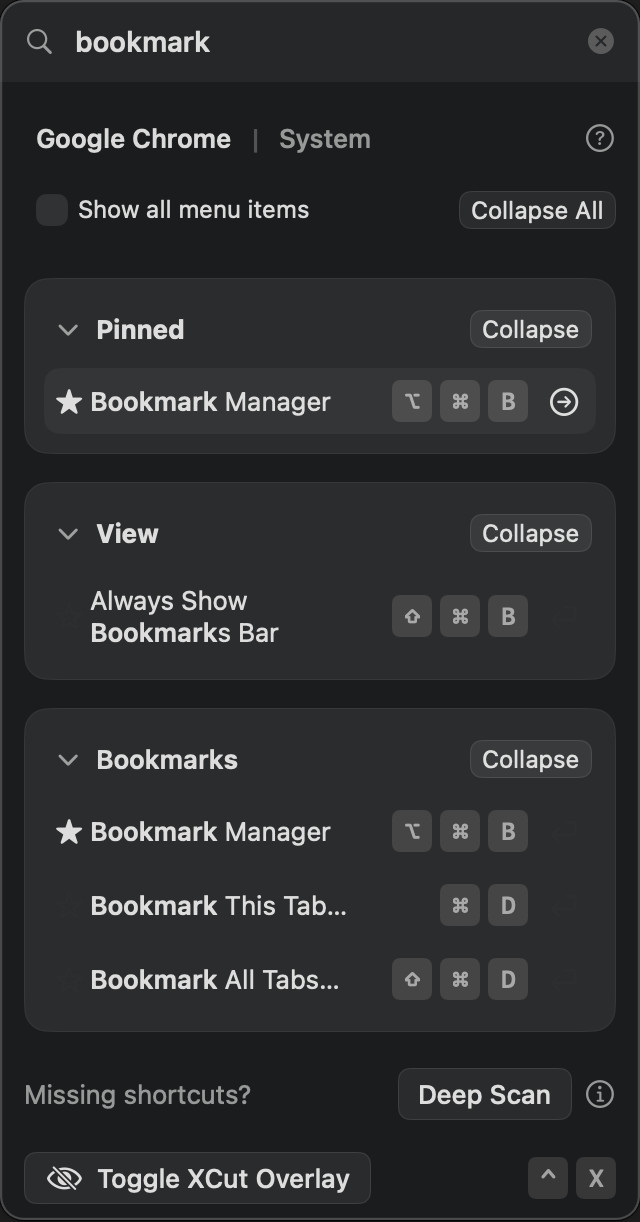Open the Deep Scan info icon
Screen dimensions: 640x1222
(599, 1094)
